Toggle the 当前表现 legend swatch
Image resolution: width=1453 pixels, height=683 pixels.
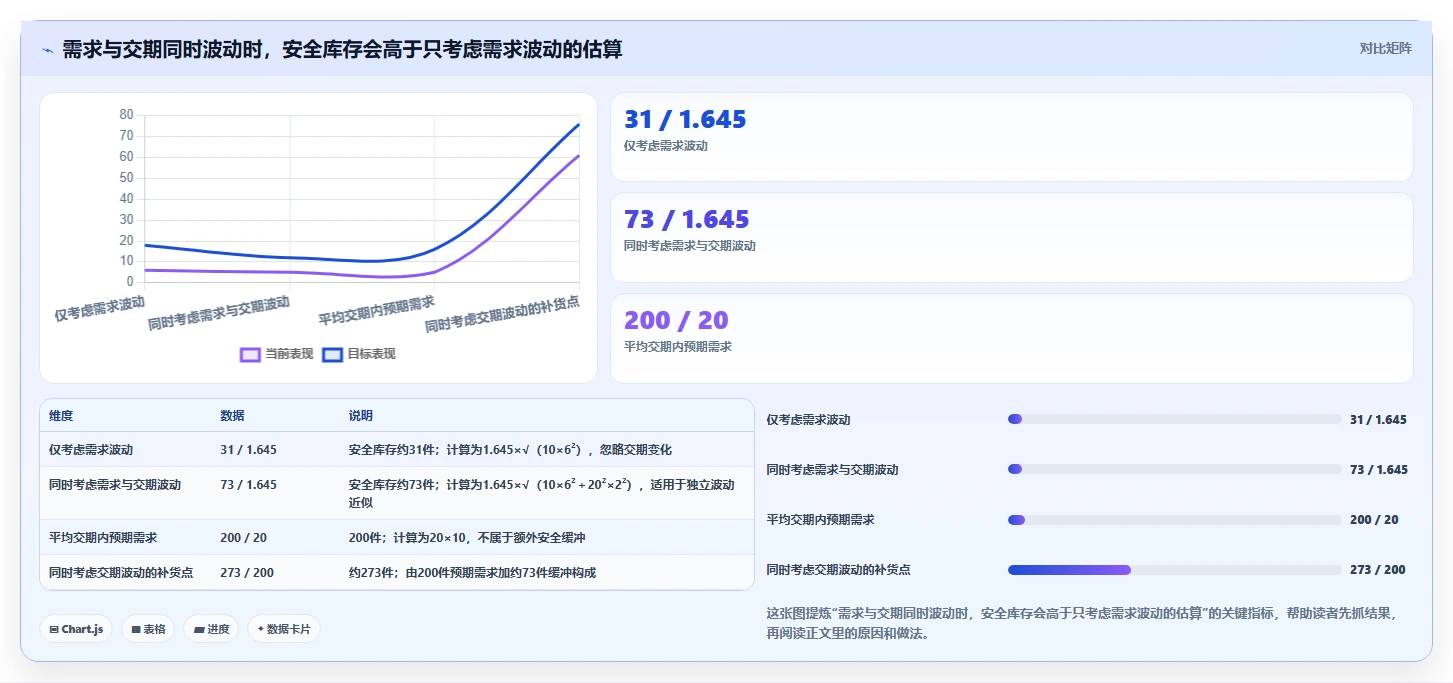[x=250, y=354]
